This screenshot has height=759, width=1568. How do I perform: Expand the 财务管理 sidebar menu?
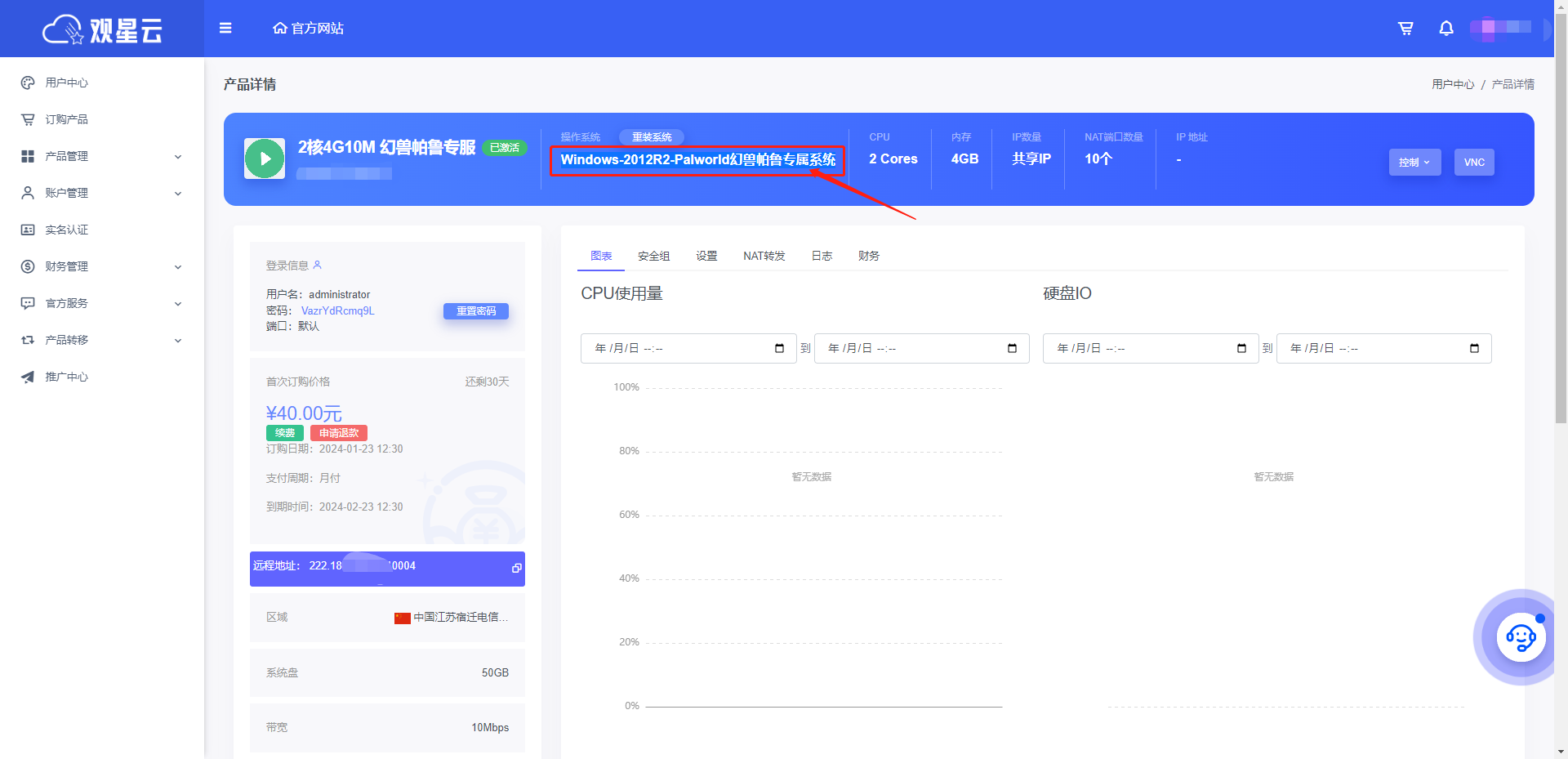click(178, 267)
